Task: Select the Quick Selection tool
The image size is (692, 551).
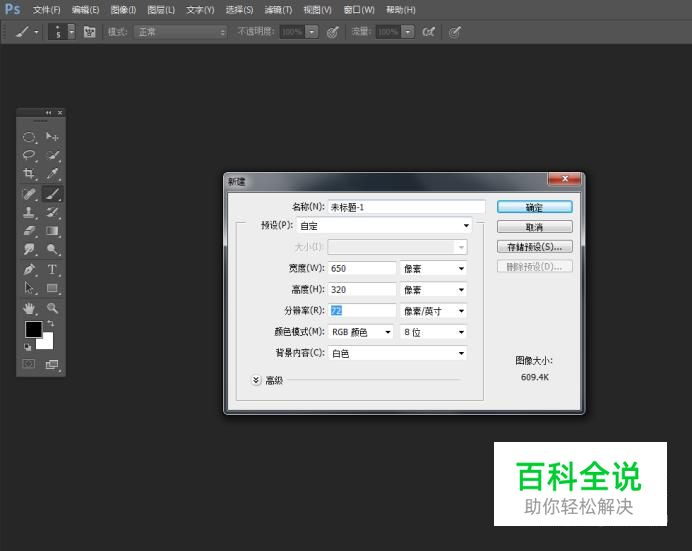Action: click(x=52, y=155)
